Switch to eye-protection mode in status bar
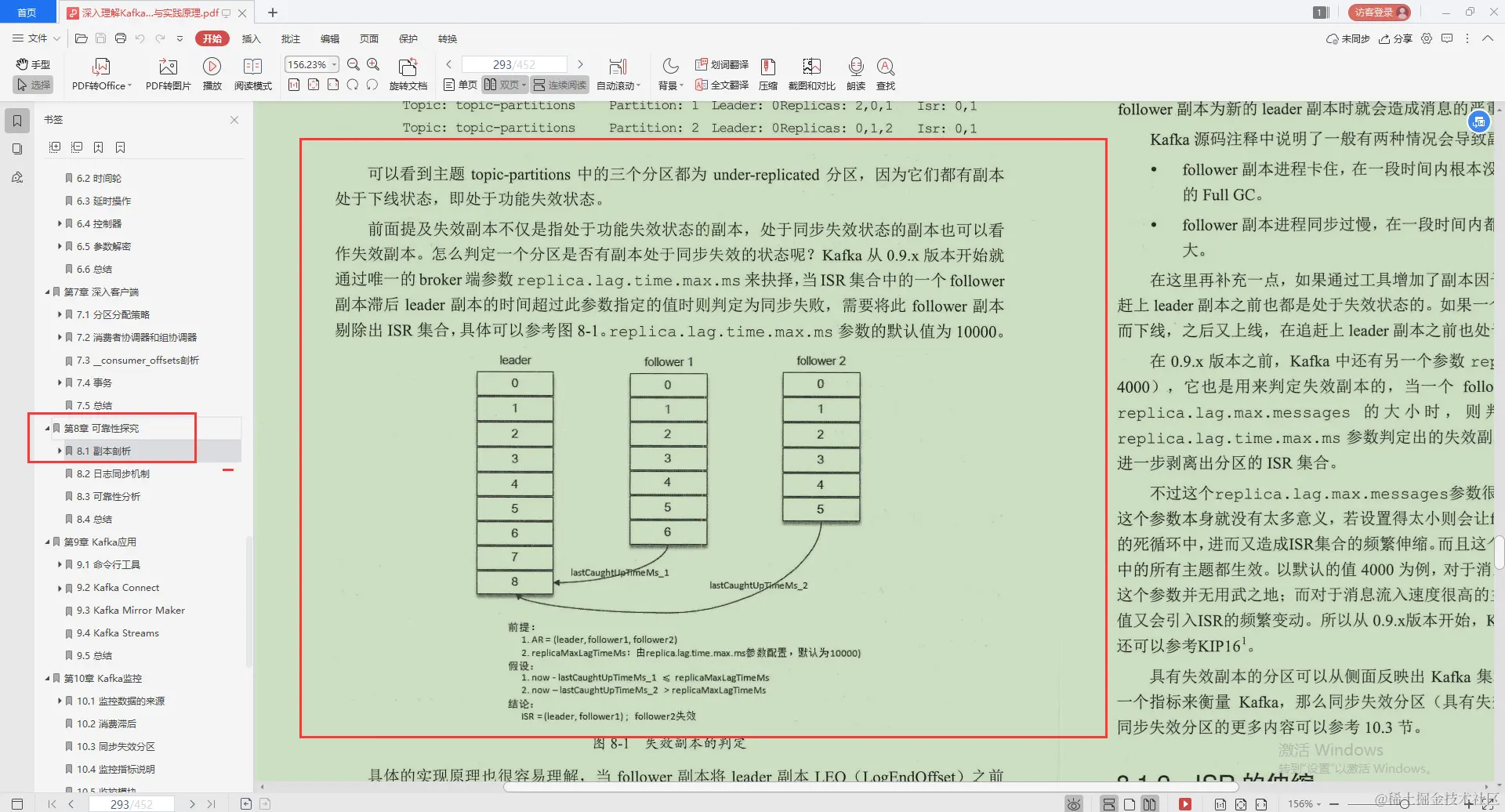 1073,803
